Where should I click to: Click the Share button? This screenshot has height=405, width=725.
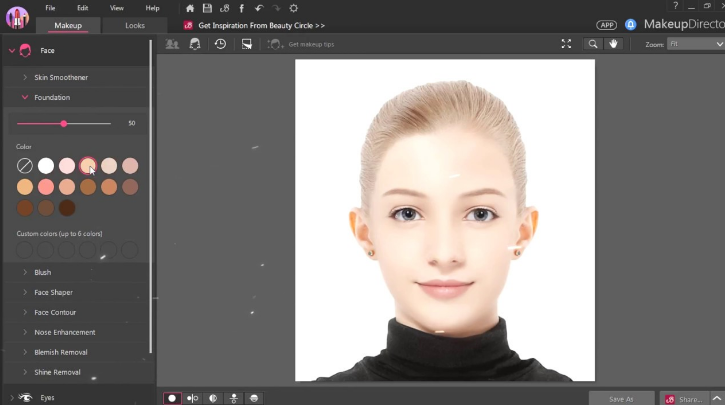tap(684, 399)
